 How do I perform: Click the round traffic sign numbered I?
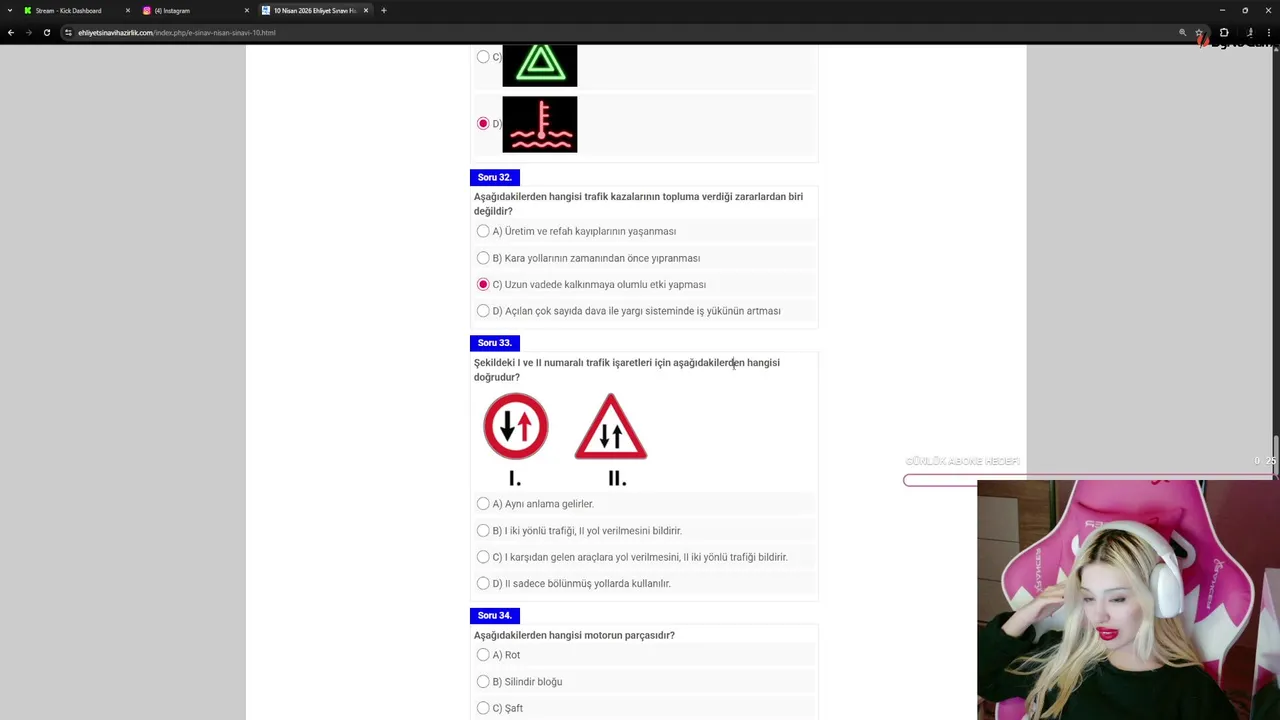point(516,426)
